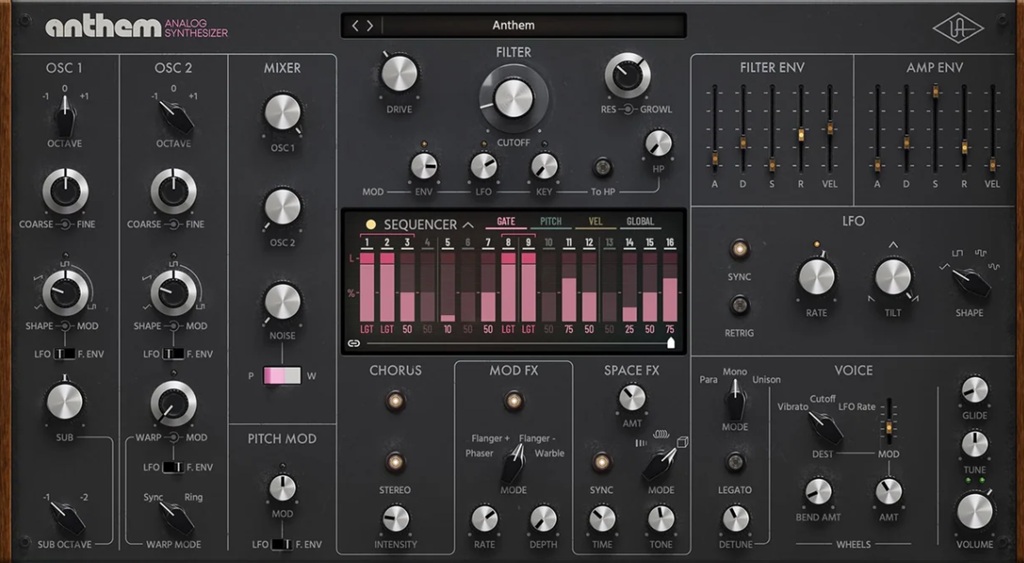Click the filter ENV mod knob
The width and height of the screenshot is (1024, 563).
click(424, 166)
